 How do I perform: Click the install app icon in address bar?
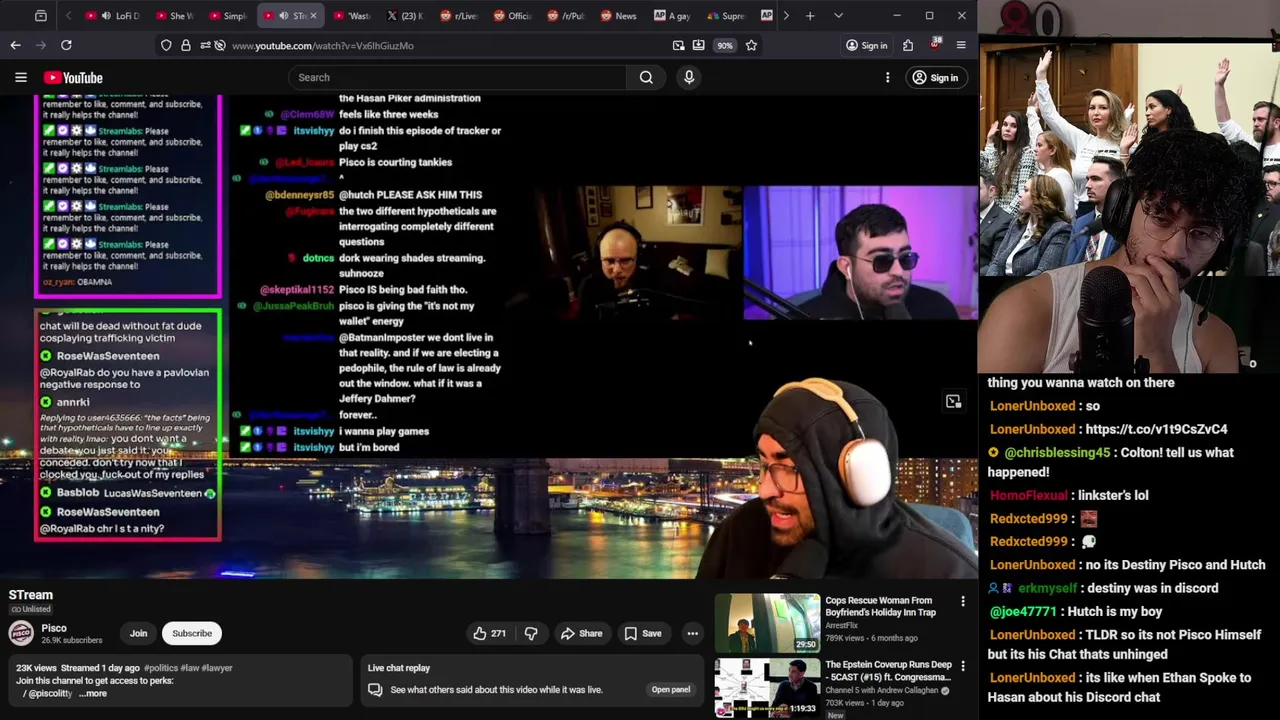698,45
